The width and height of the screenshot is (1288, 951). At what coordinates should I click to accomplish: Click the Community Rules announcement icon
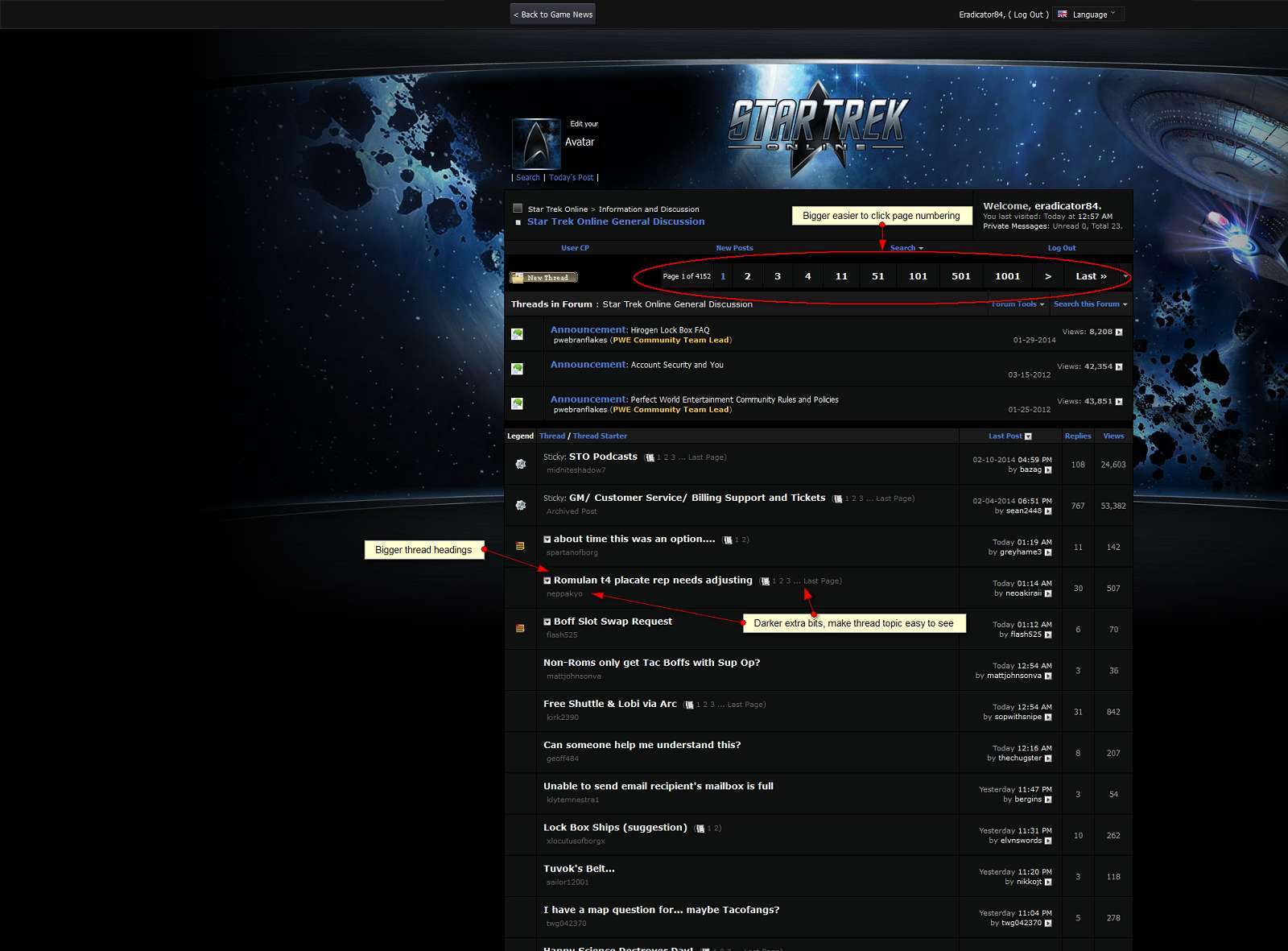tap(517, 403)
